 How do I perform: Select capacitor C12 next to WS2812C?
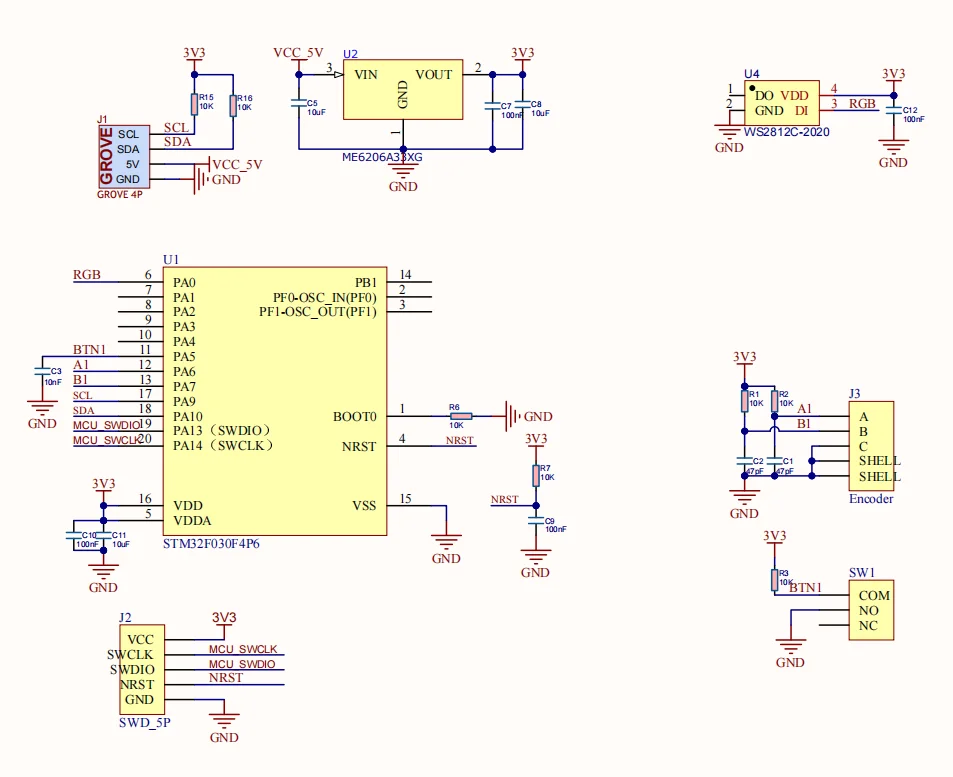coord(893,111)
